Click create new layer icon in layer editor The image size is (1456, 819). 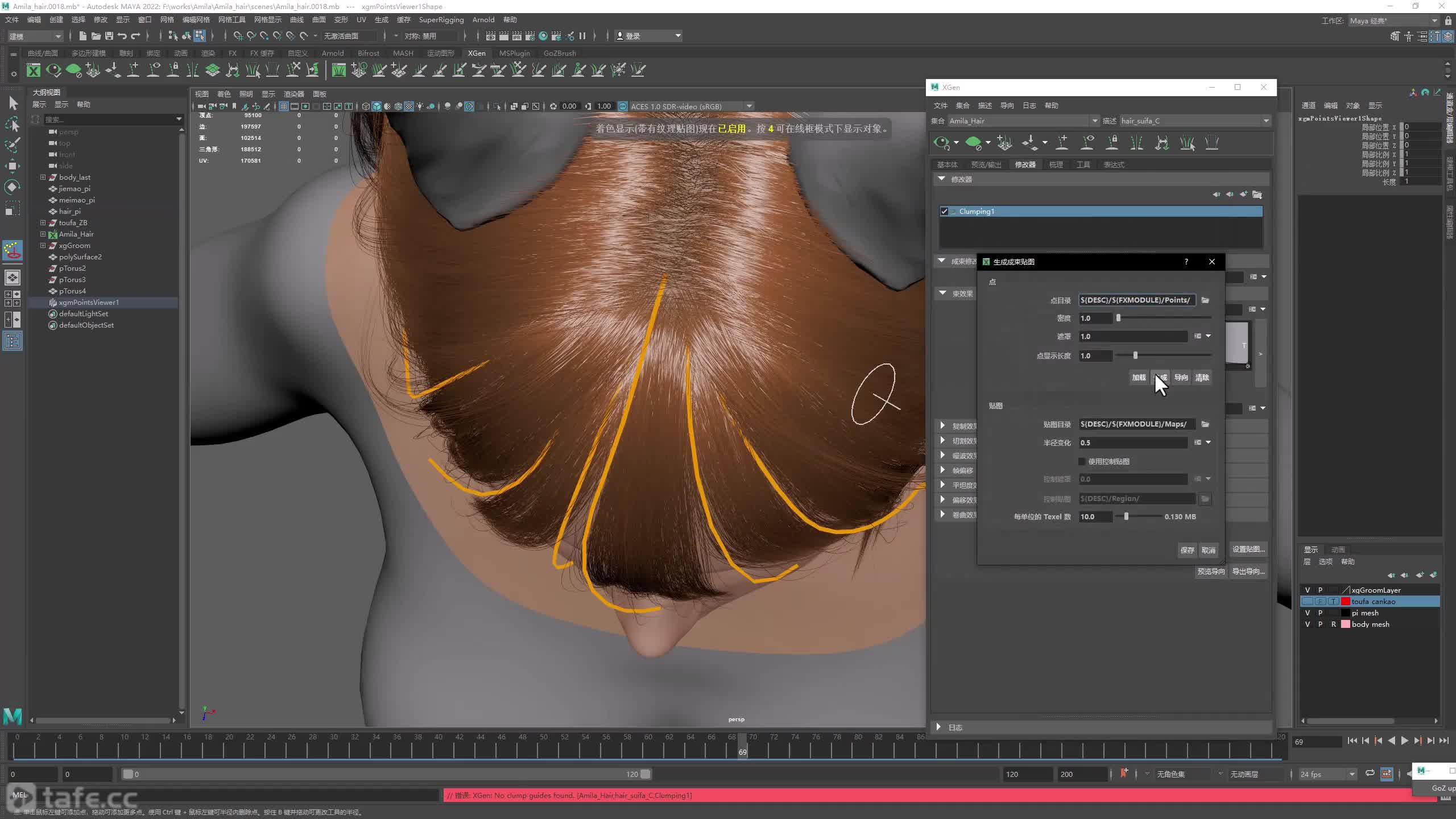[1420, 575]
